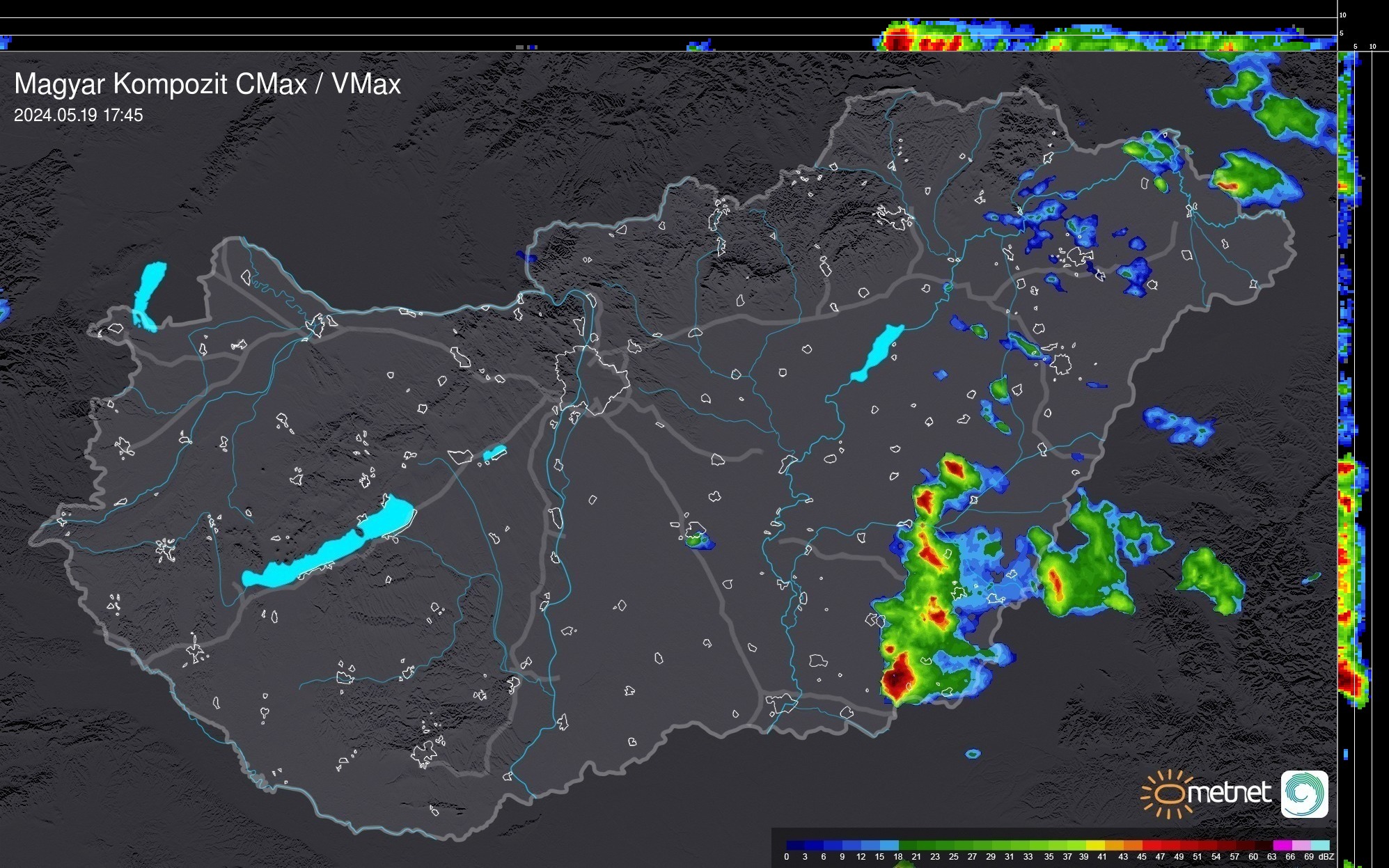Screen dimensions: 1389x868
Task: Pick the light cyan 69 dBZ swatch
Action: click(x=1319, y=845)
